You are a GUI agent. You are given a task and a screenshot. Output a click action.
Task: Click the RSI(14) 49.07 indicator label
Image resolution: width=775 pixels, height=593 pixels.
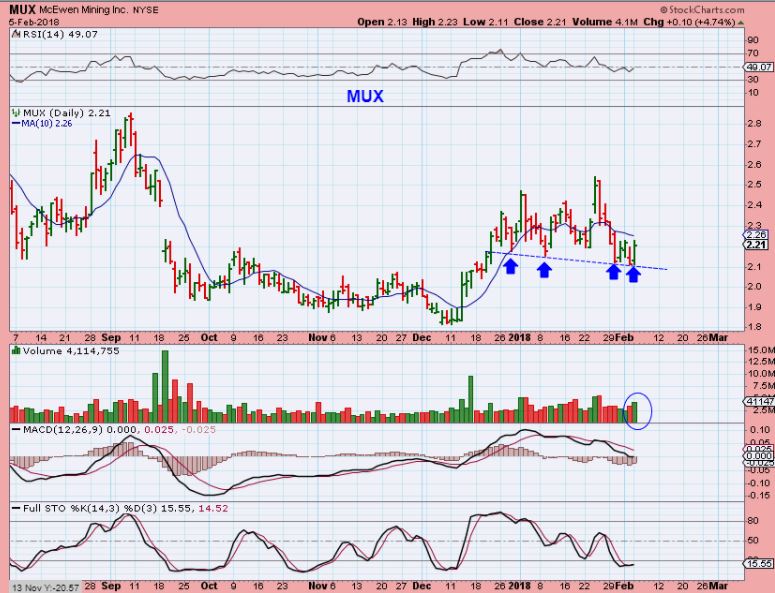coord(60,34)
